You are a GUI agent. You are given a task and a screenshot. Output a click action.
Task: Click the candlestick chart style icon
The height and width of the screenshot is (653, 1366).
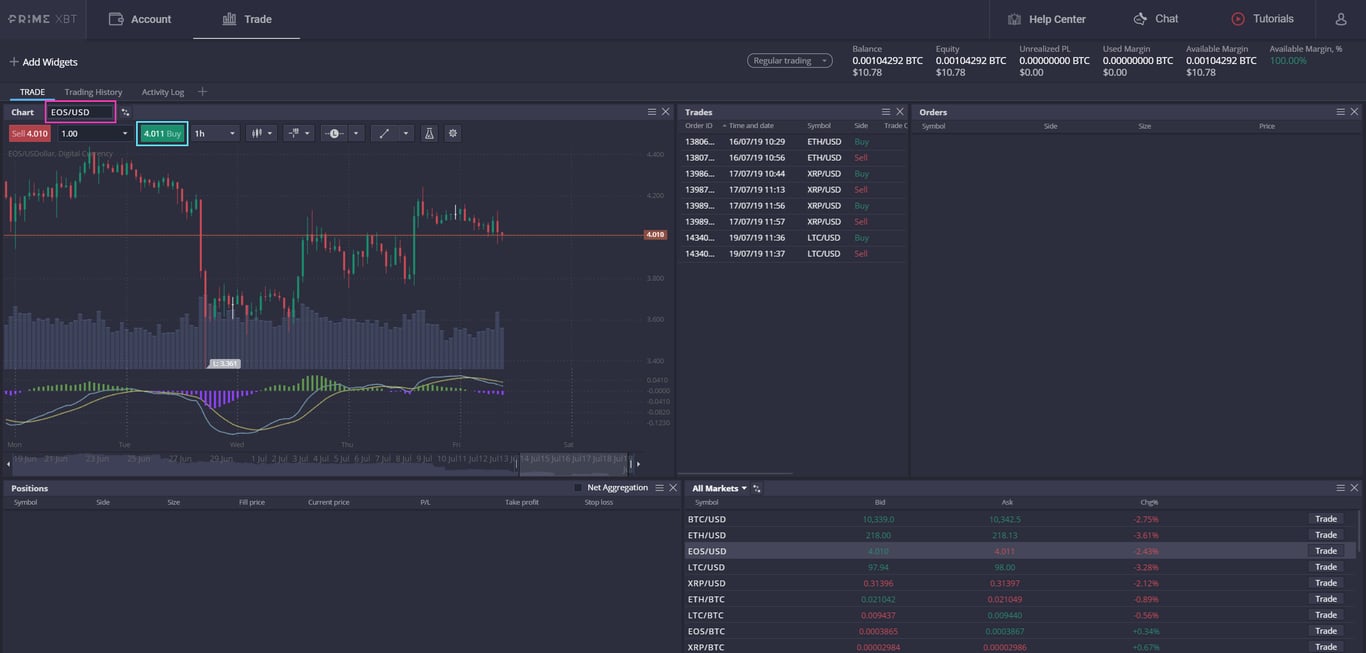[x=258, y=133]
